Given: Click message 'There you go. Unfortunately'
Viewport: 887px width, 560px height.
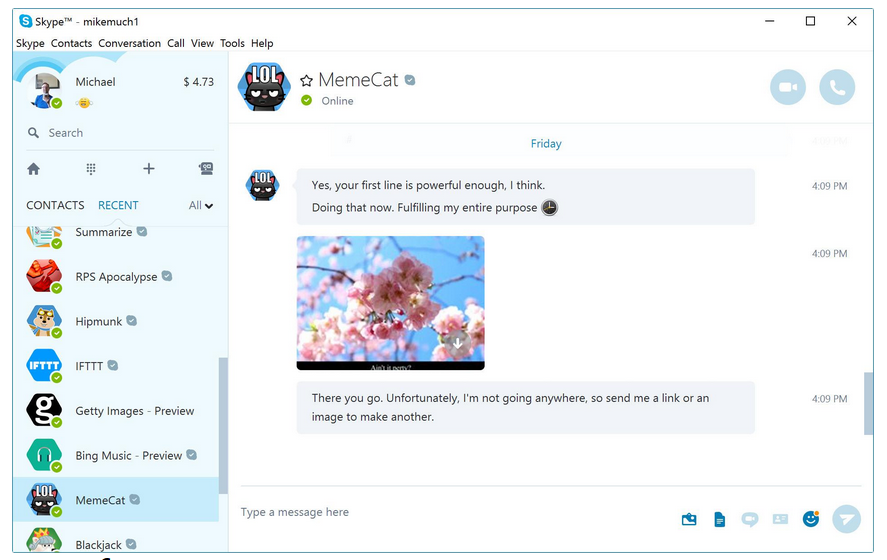Looking at the screenshot, I should [x=526, y=407].
